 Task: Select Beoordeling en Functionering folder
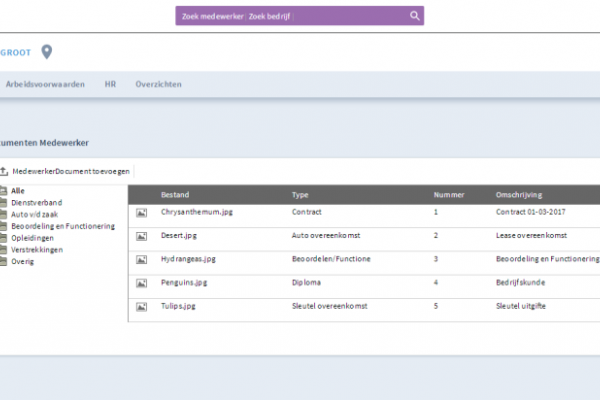tap(60, 226)
